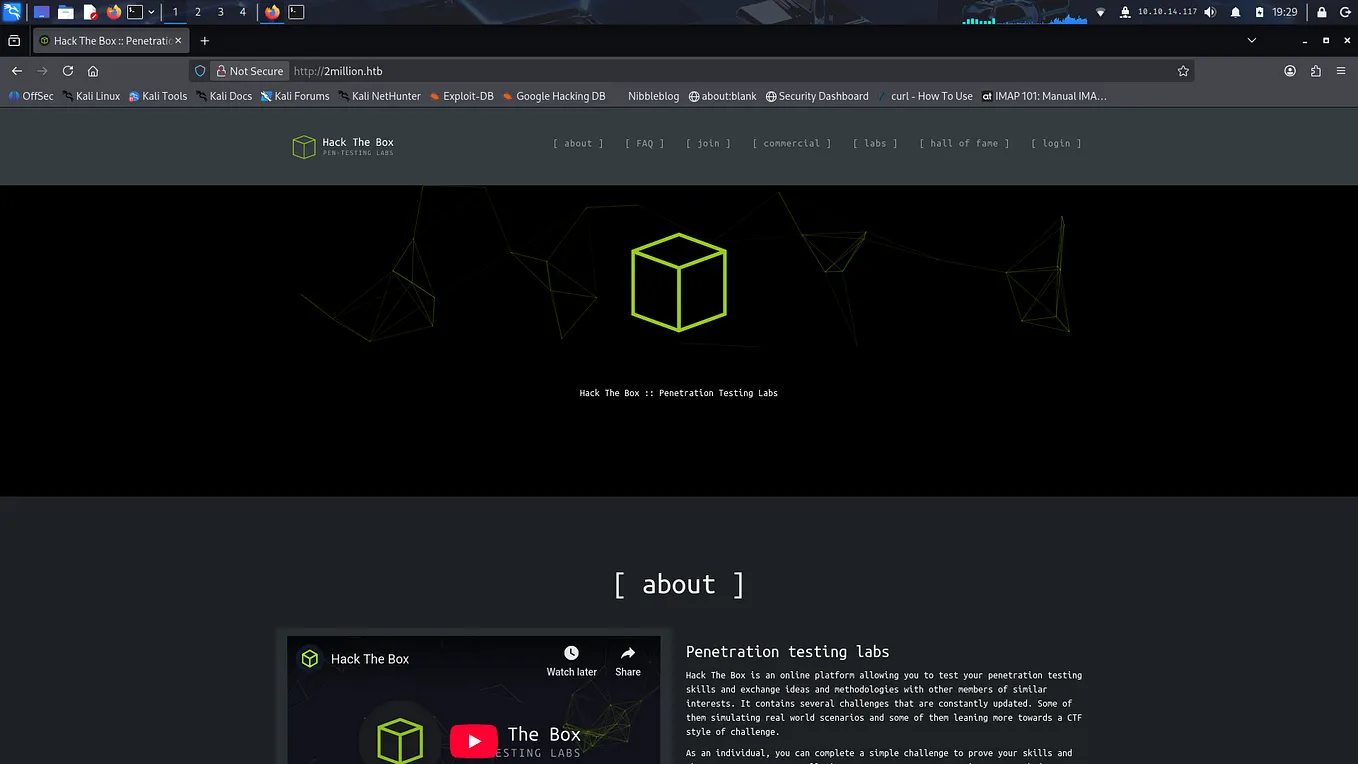Open the Exploit-DB bookmark
Image resolution: width=1358 pixels, height=764 pixels.
point(462,96)
